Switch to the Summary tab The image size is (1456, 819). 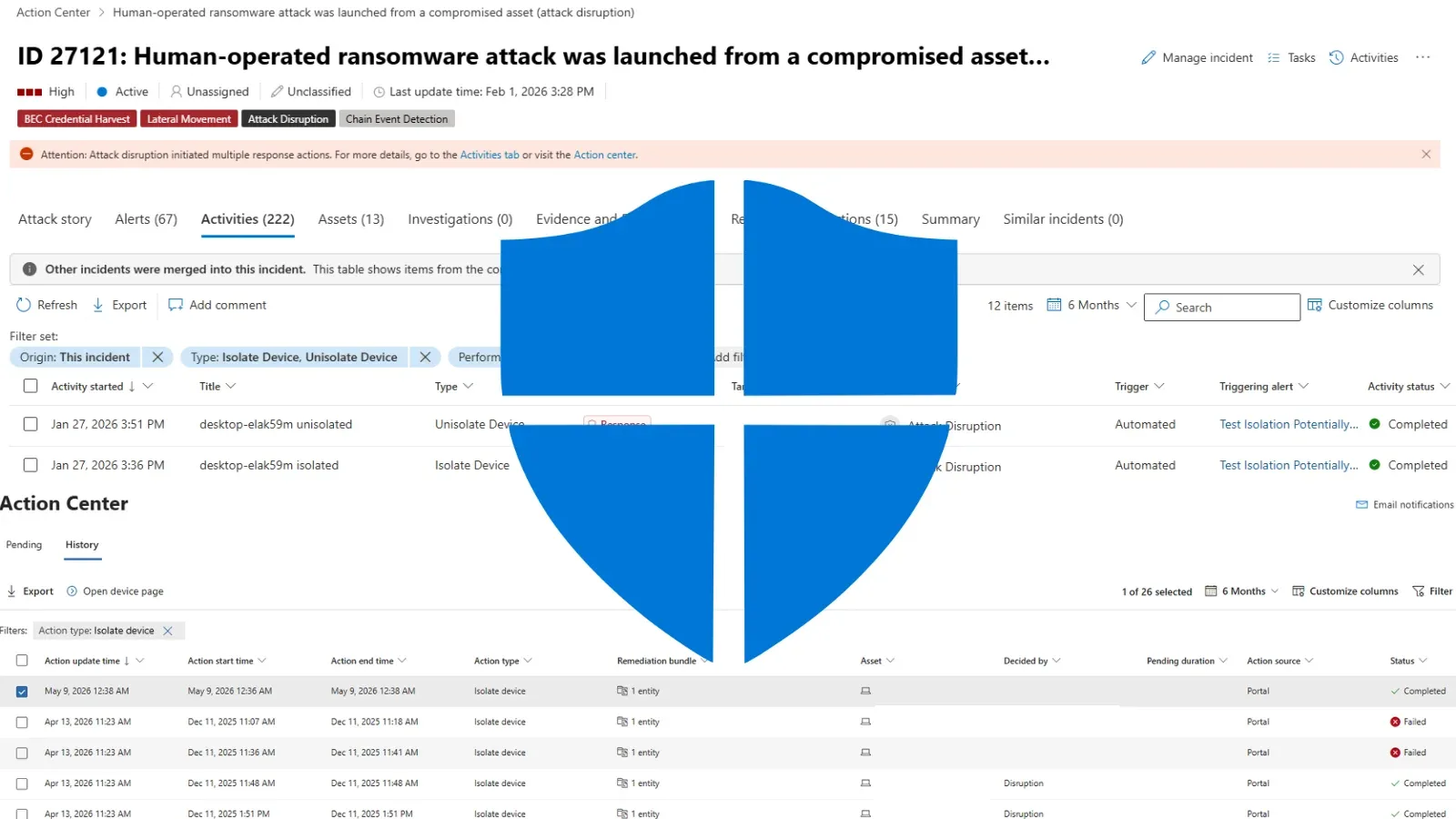point(950,219)
